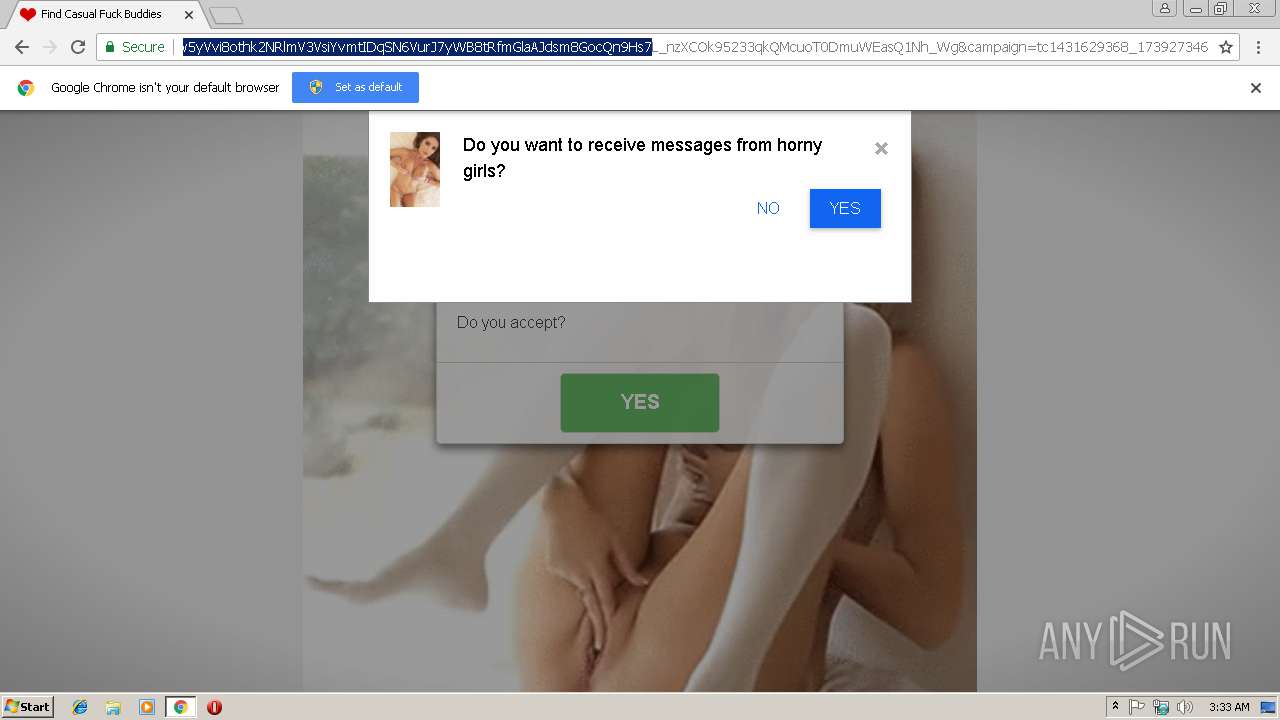Open a new tab
This screenshot has height=720, width=1280.
pos(226,15)
